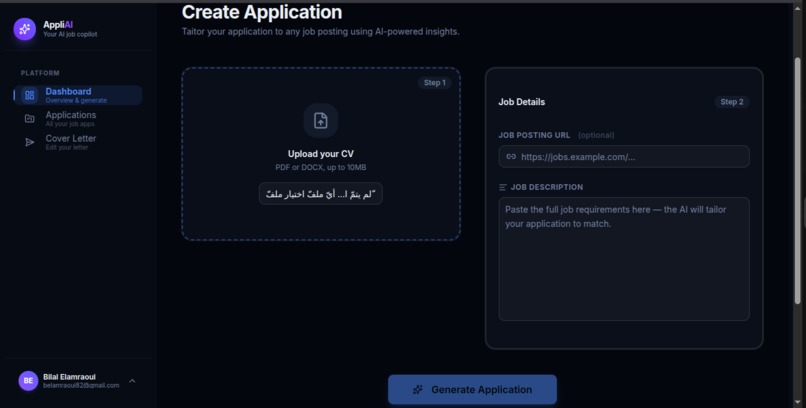The width and height of the screenshot is (806, 408).
Task: Go to the Dashboard menu item
Action: coord(78,96)
